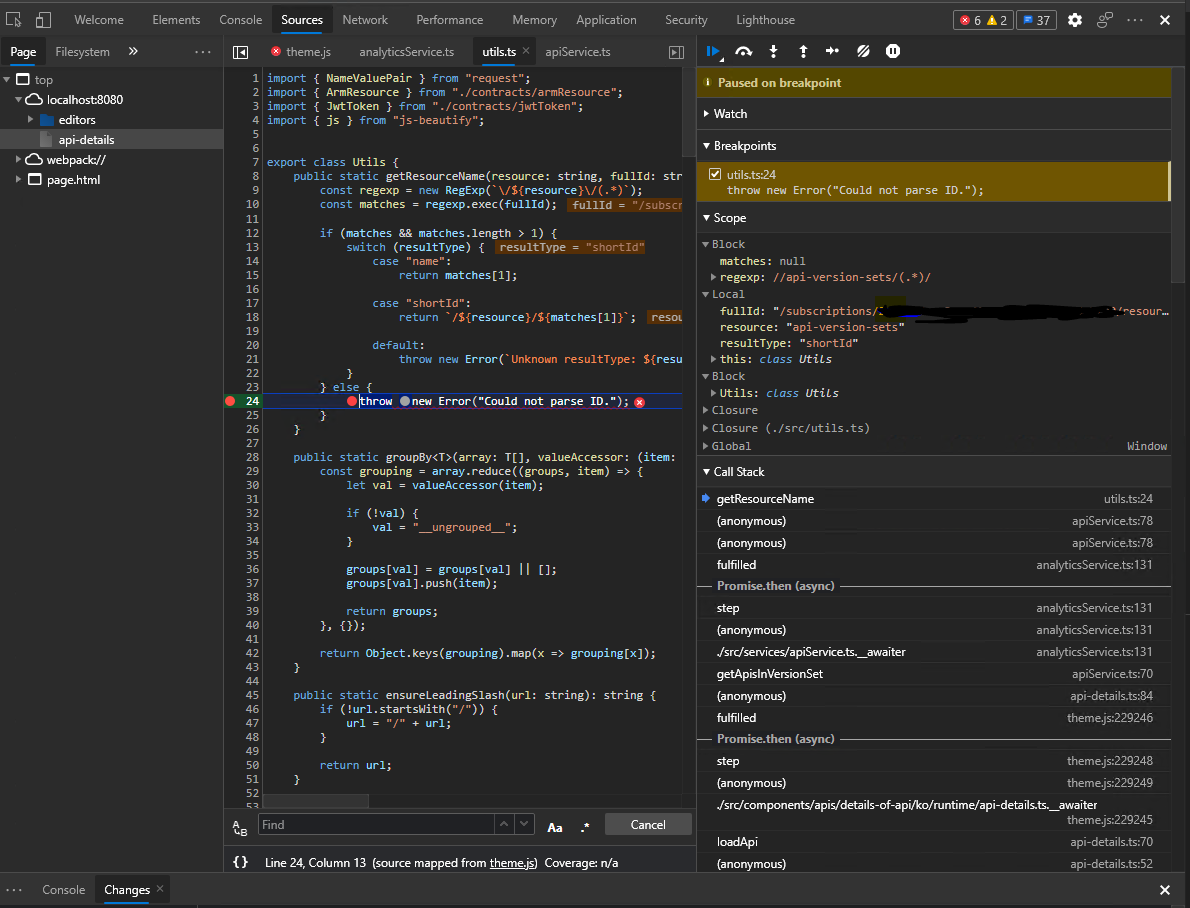The width and height of the screenshot is (1190, 908).
Task: Open the customize DevTools three-dot menu
Action: [1135, 20]
